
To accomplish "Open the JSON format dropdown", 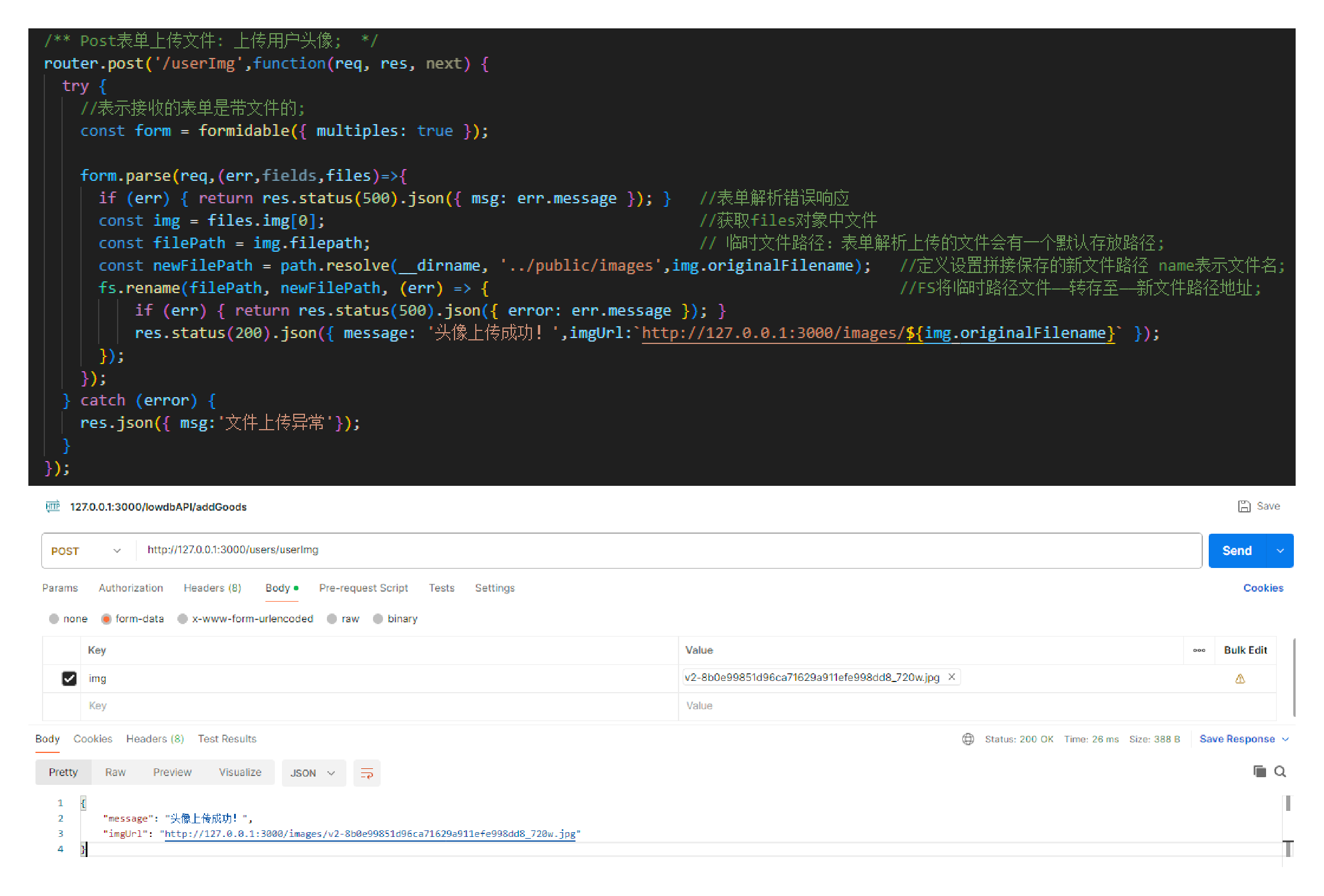I will click(x=313, y=773).
